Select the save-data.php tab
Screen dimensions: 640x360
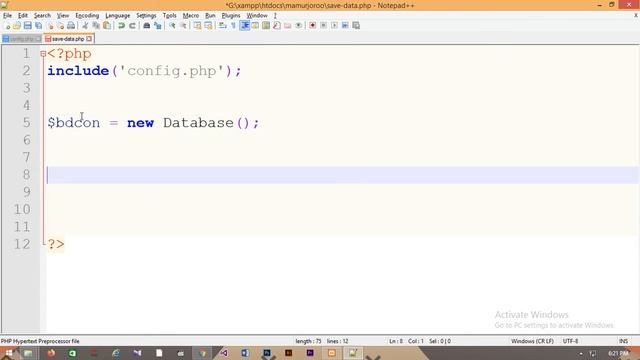click(68, 39)
